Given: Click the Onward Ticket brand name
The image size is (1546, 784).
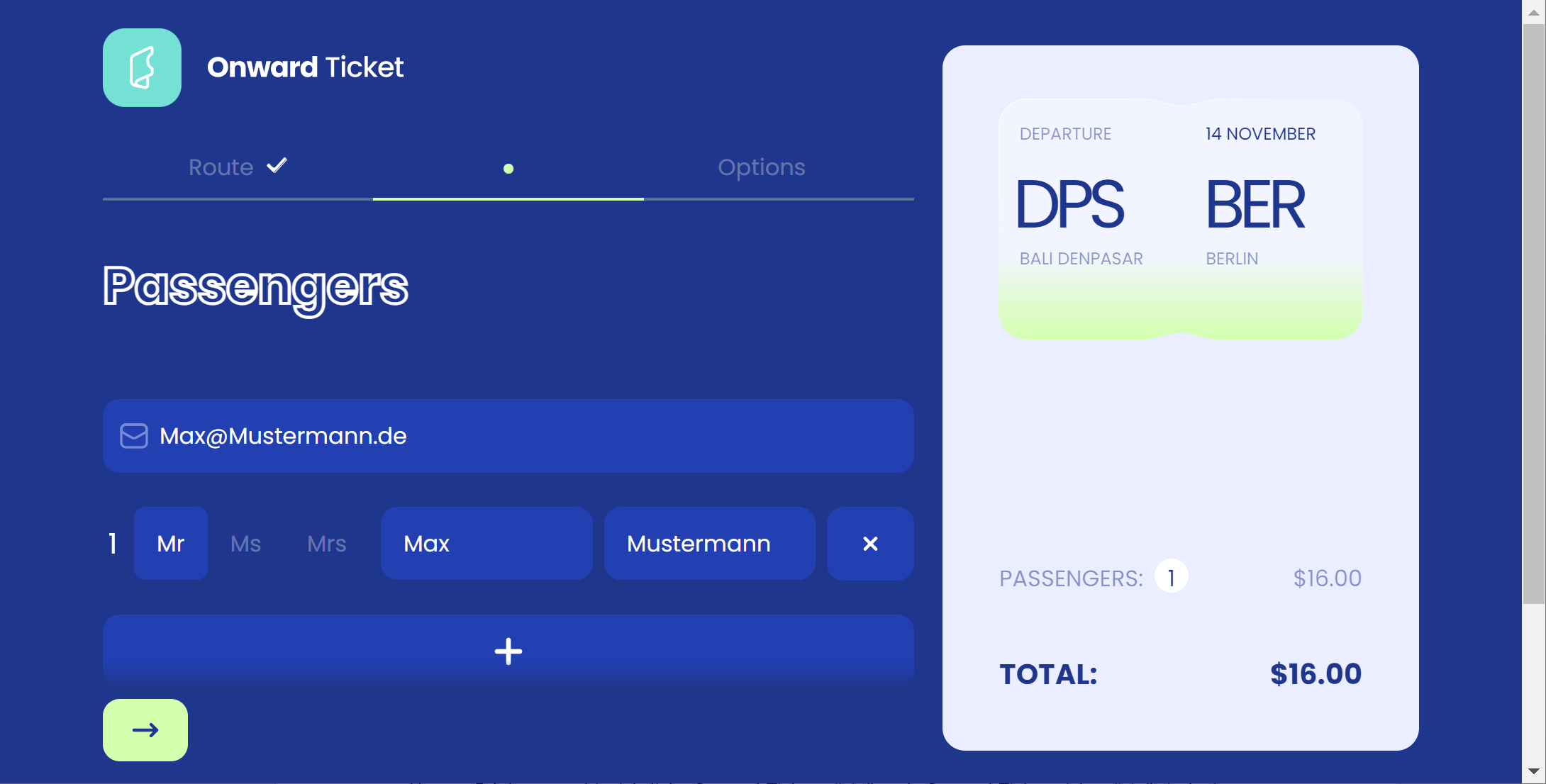Looking at the screenshot, I should 305,67.
